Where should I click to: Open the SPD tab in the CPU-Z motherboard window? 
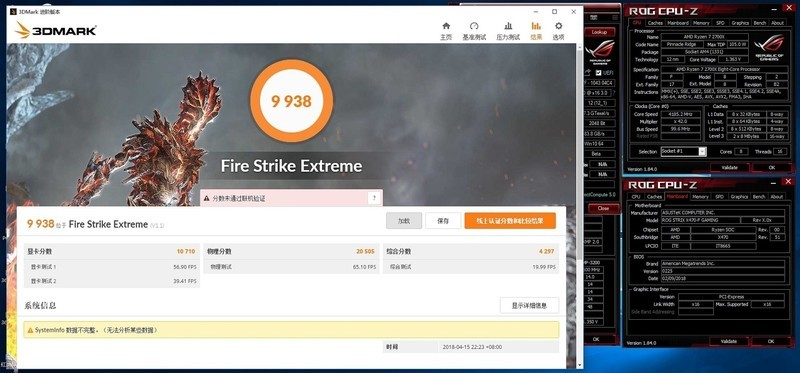[x=719, y=196]
